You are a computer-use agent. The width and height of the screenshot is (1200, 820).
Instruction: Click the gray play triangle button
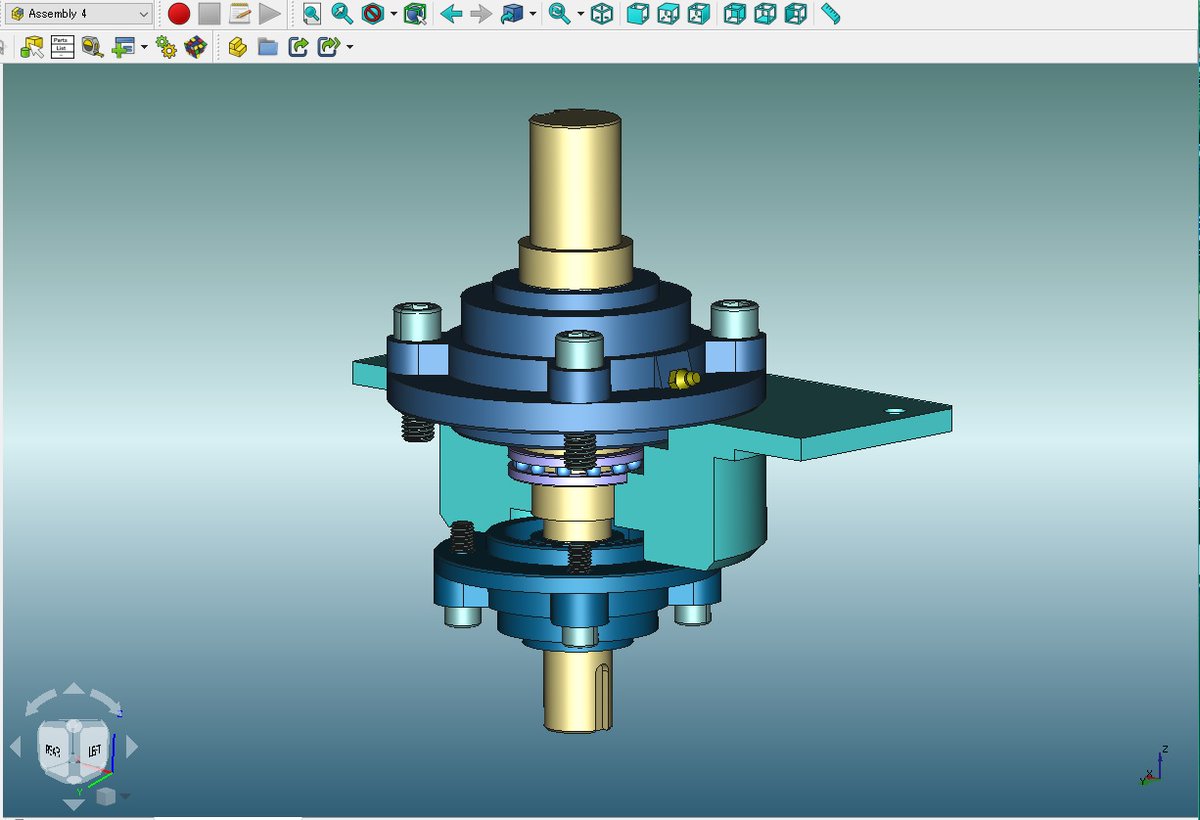(270, 14)
